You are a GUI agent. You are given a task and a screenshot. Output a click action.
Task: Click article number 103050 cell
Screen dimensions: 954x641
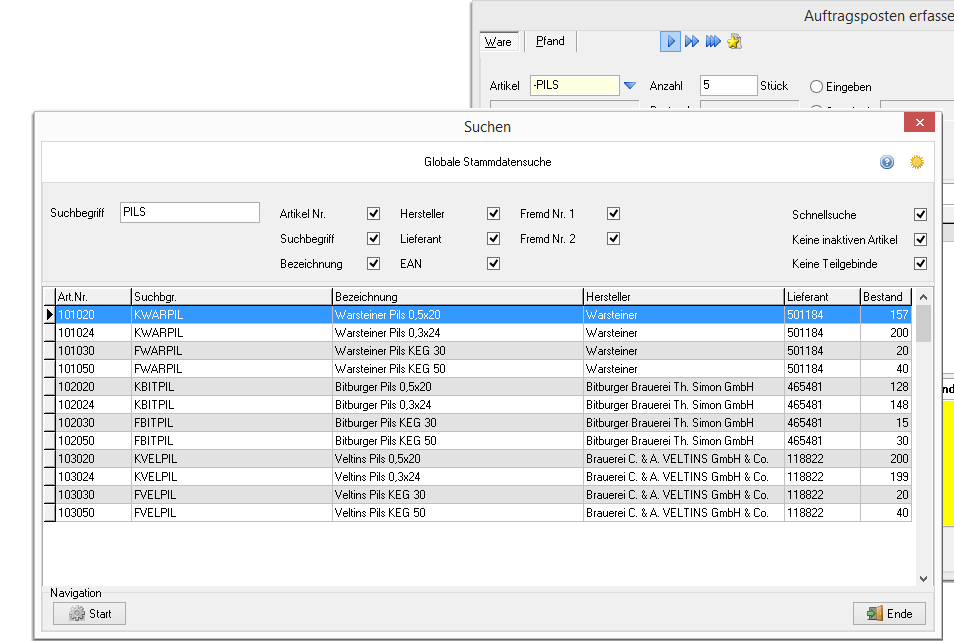tap(93, 513)
